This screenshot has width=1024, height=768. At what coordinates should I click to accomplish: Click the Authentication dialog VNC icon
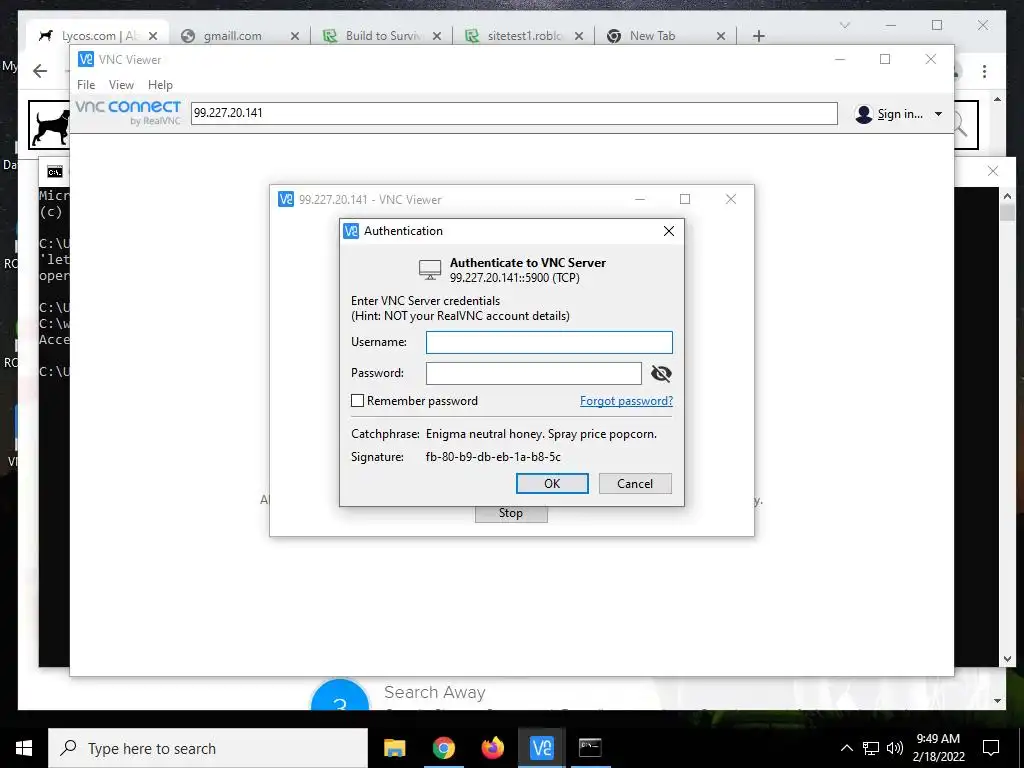pyautogui.click(x=351, y=231)
